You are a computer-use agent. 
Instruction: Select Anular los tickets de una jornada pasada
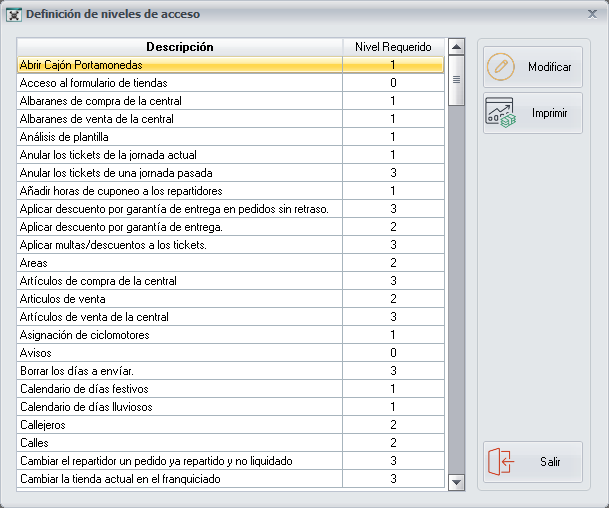[x=180, y=173]
